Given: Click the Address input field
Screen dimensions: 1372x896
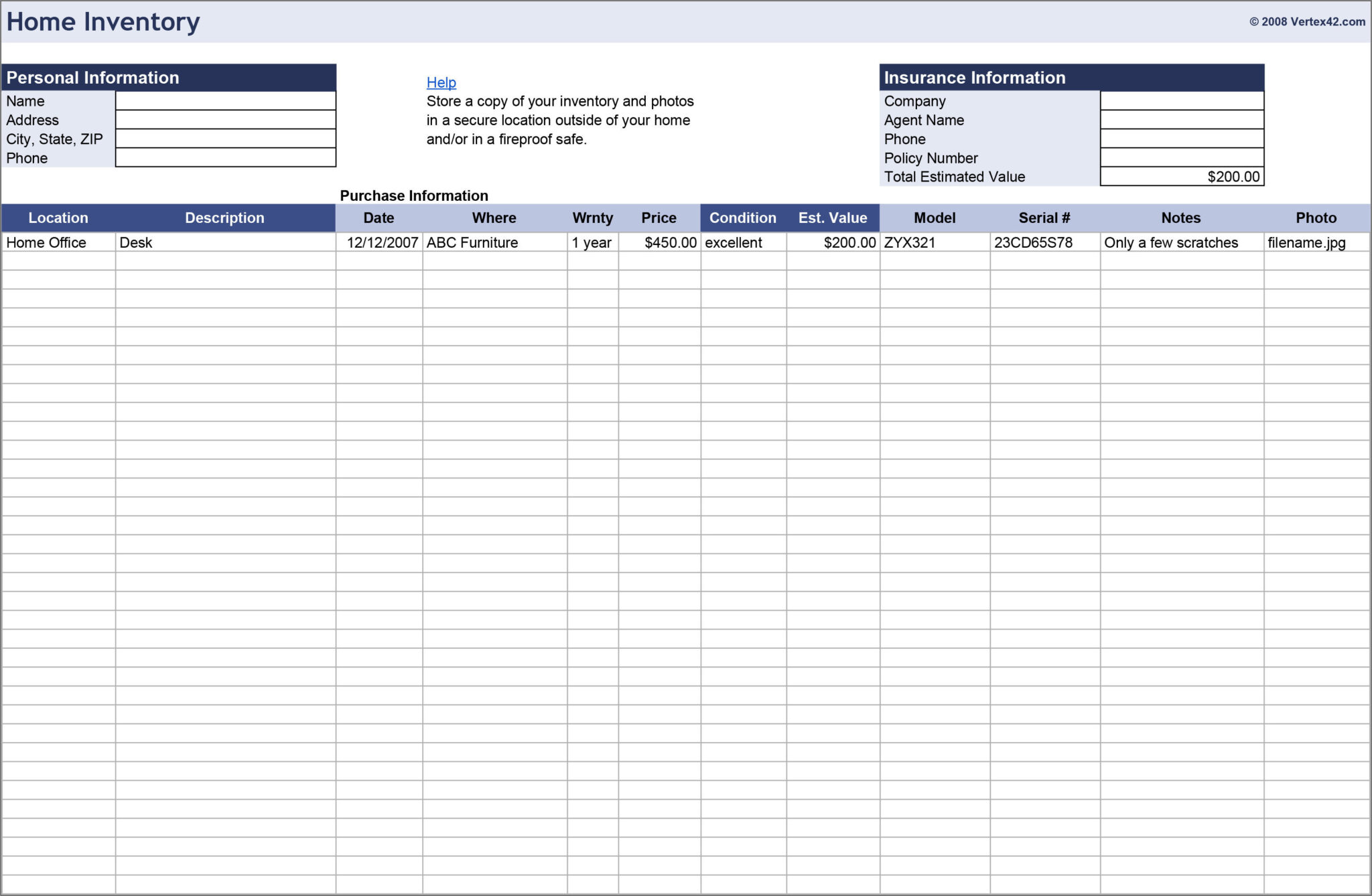Looking at the screenshot, I should (x=225, y=120).
